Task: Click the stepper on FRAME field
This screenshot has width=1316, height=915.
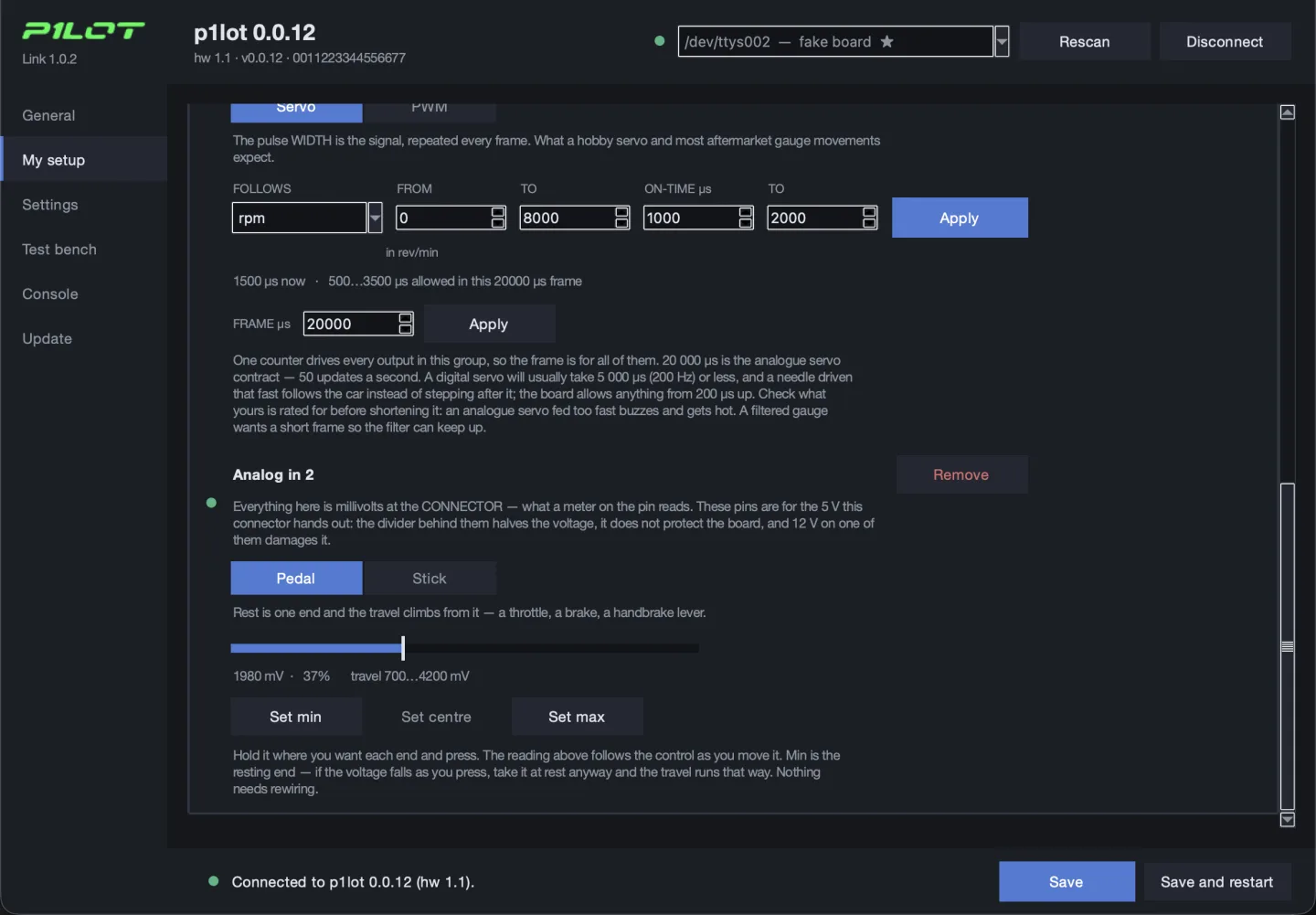Action: (406, 324)
